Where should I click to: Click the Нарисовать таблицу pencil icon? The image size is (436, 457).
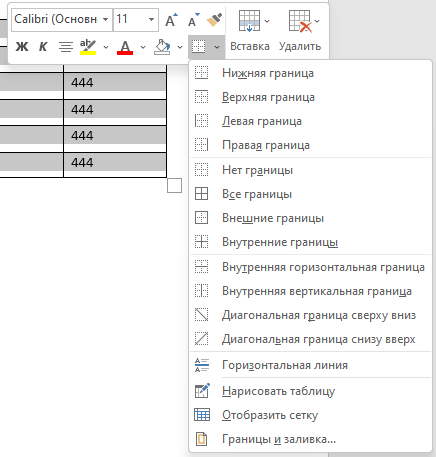coord(202,391)
